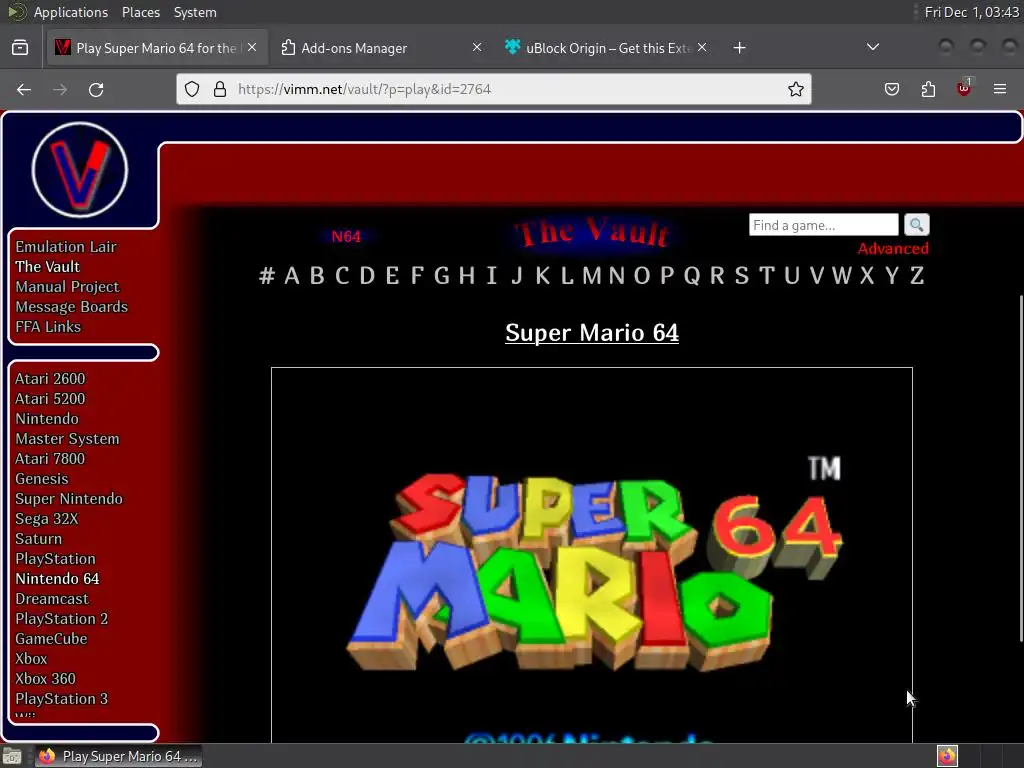
Task: Click the show desktop icon in bottom panel
Action: (12, 756)
